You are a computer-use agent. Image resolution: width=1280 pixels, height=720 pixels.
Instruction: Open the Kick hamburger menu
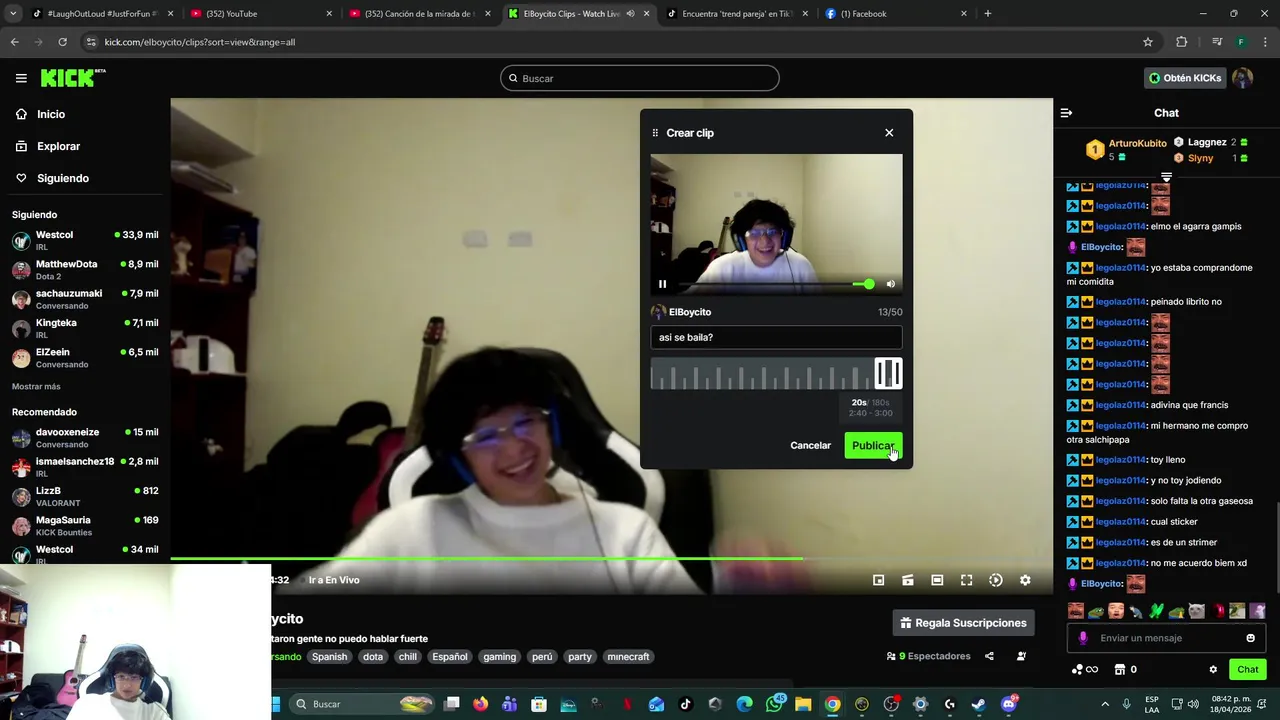click(21, 78)
